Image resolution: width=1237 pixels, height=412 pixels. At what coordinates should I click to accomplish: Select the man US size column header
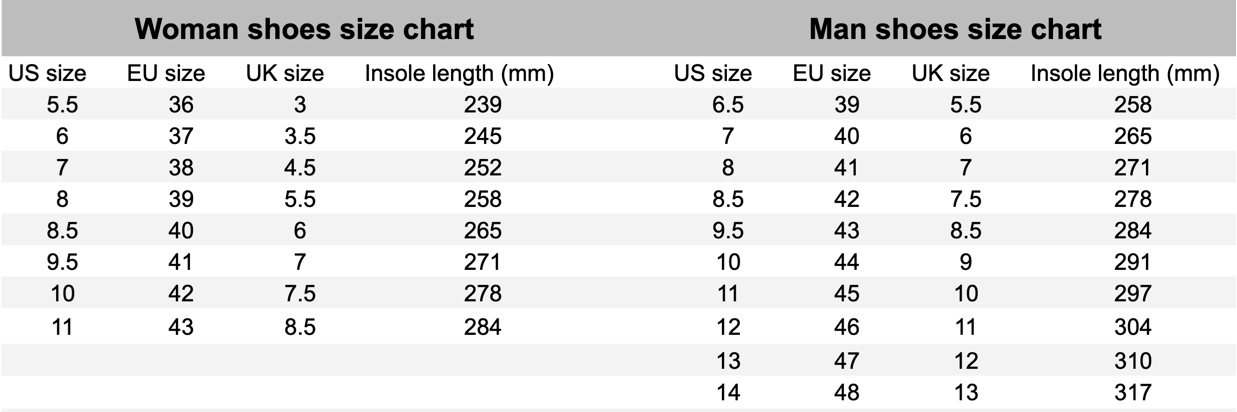point(713,74)
